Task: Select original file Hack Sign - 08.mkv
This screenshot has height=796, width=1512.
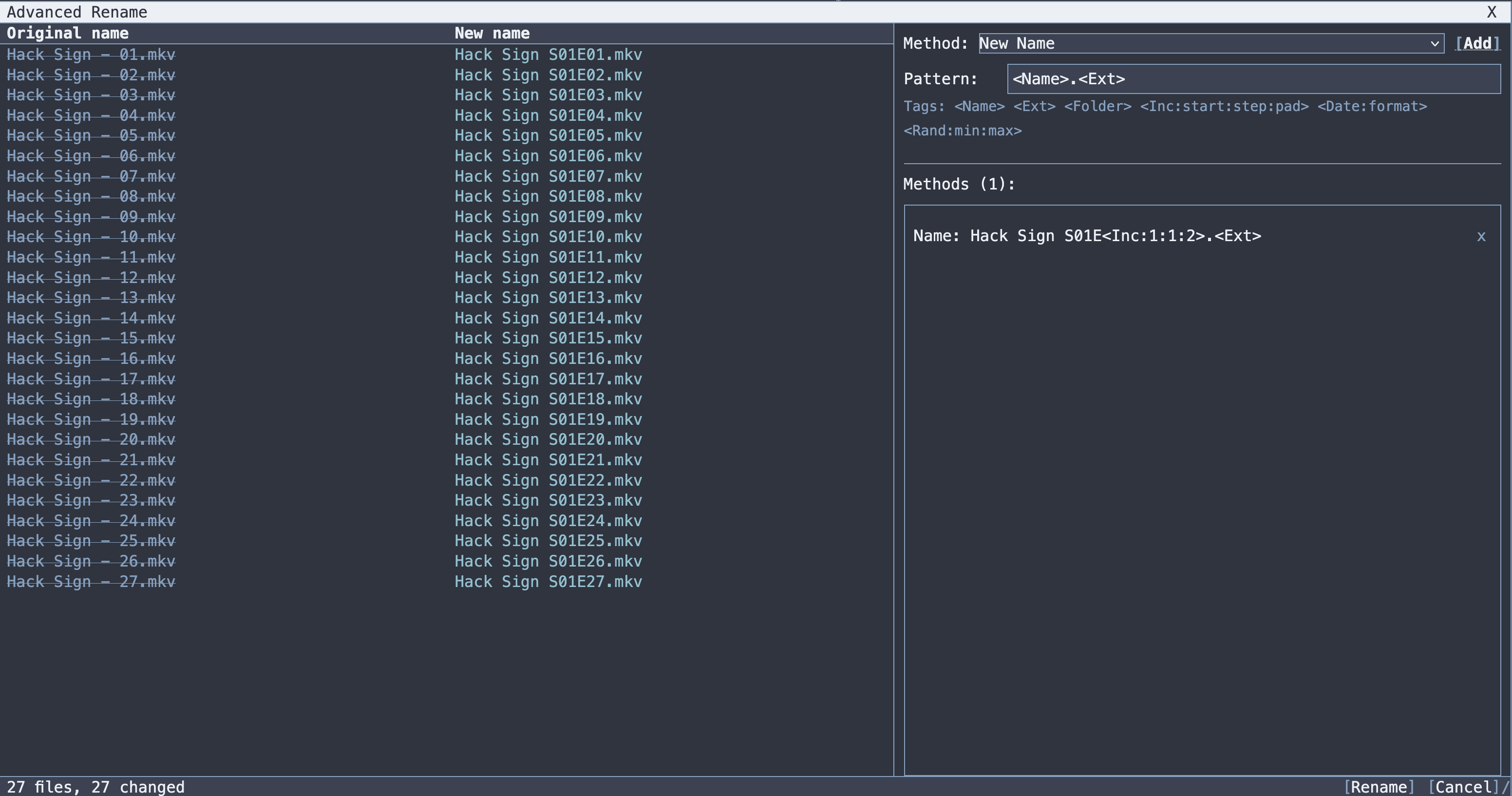Action: tap(91, 197)
